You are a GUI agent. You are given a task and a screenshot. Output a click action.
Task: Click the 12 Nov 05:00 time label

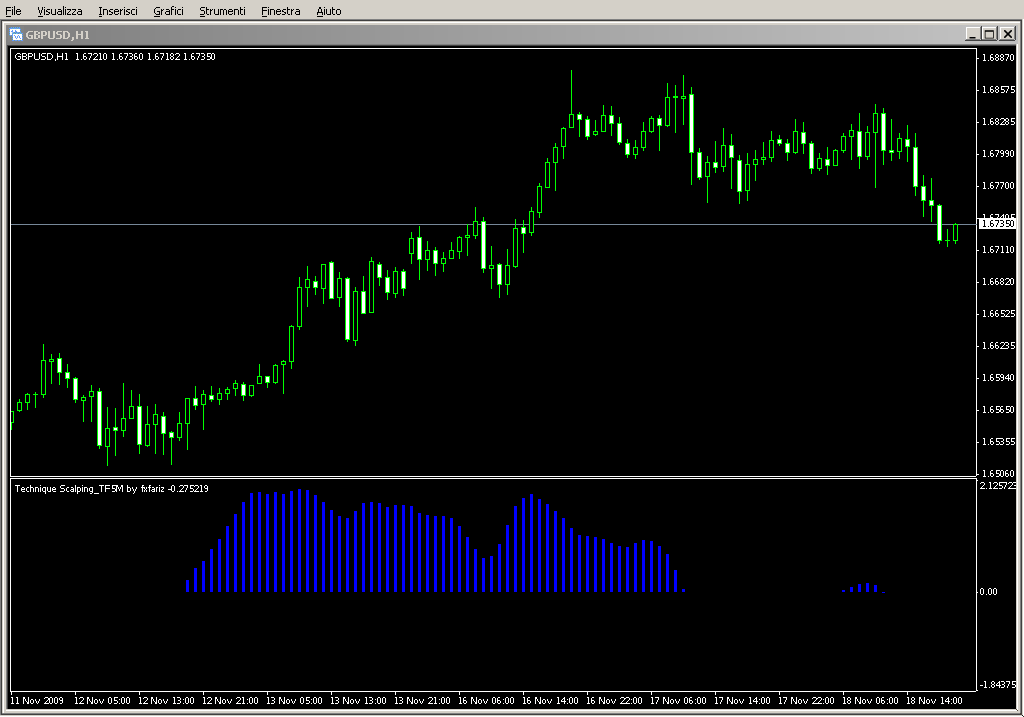[x=102, y=701]
